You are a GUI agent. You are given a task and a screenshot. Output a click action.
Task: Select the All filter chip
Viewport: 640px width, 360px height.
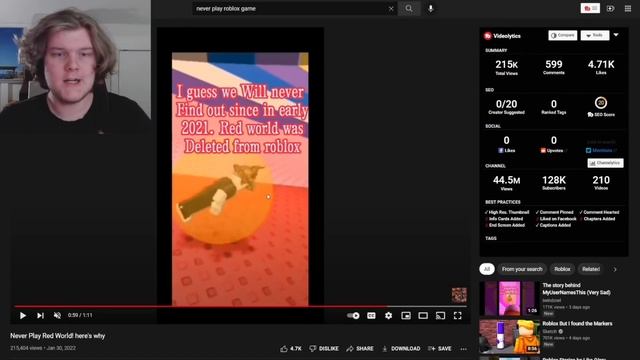[x=487, y=269]
